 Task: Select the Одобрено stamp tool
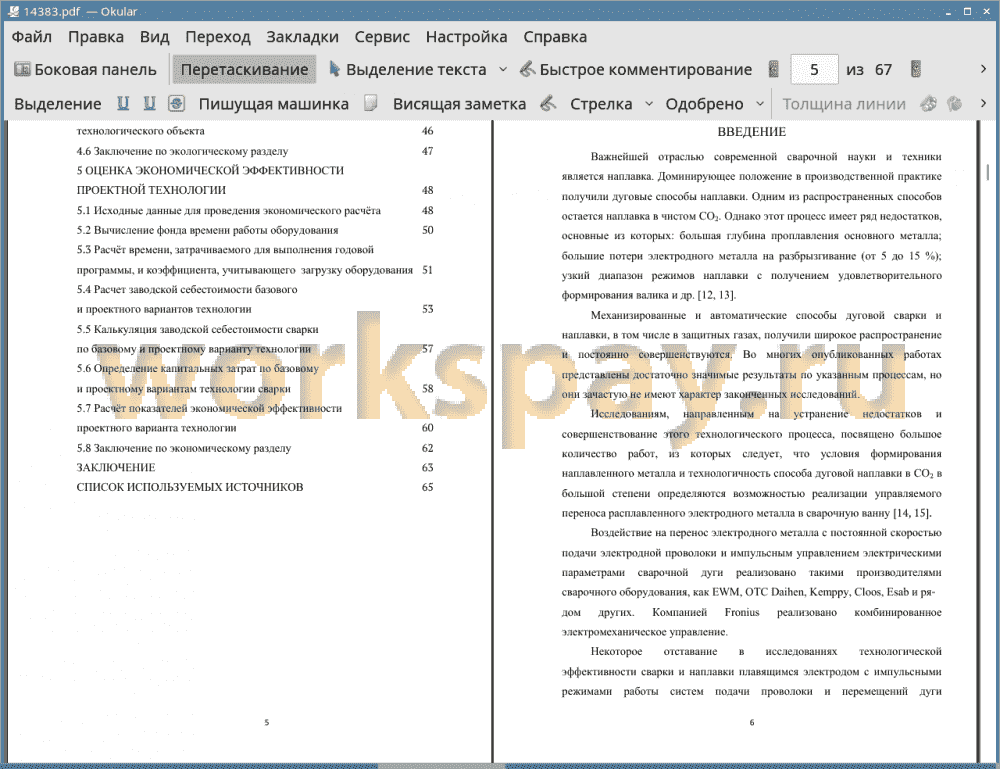point(704,104)
